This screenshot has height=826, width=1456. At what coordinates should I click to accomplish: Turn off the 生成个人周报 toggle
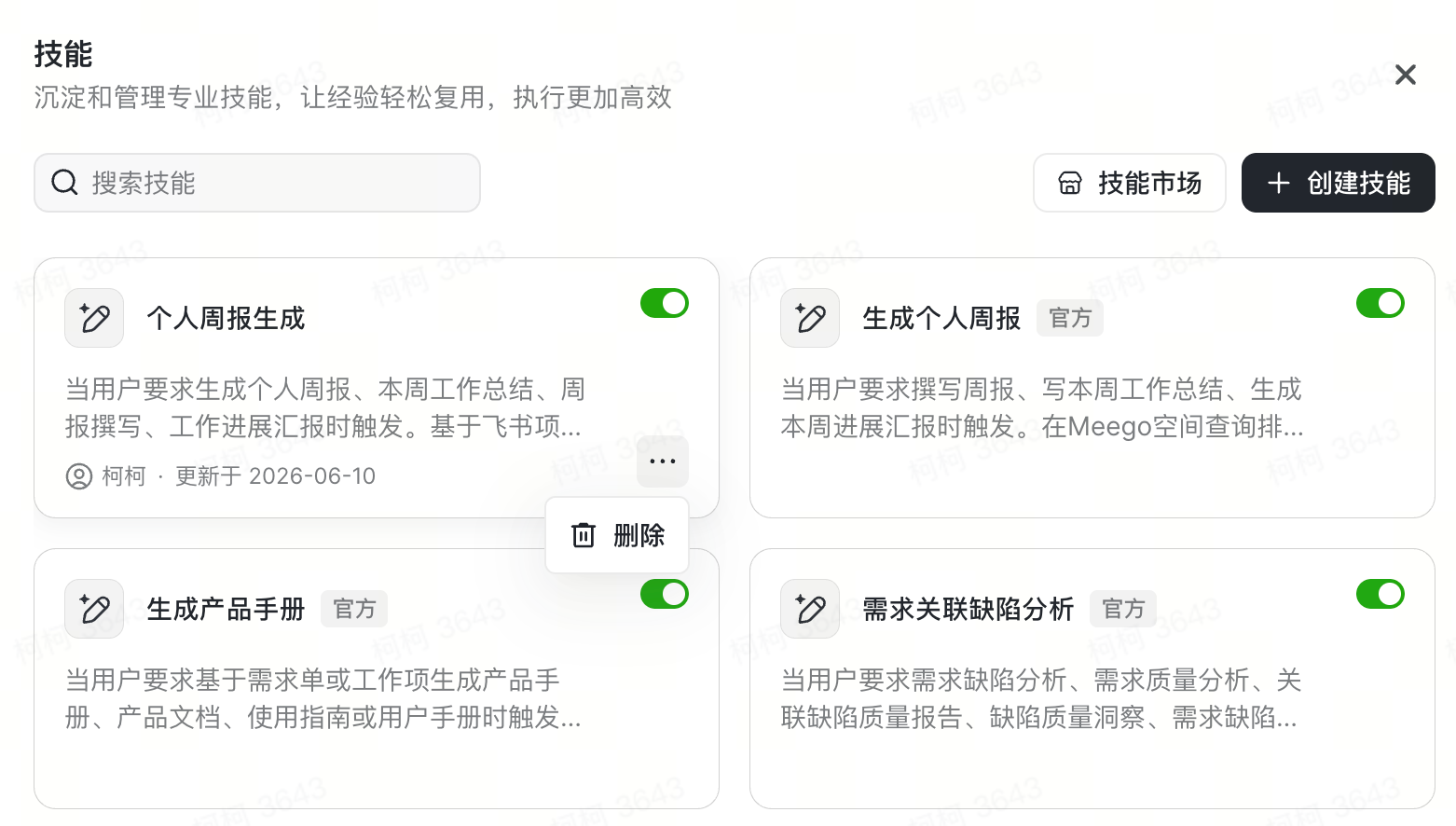click(1380, 303)
